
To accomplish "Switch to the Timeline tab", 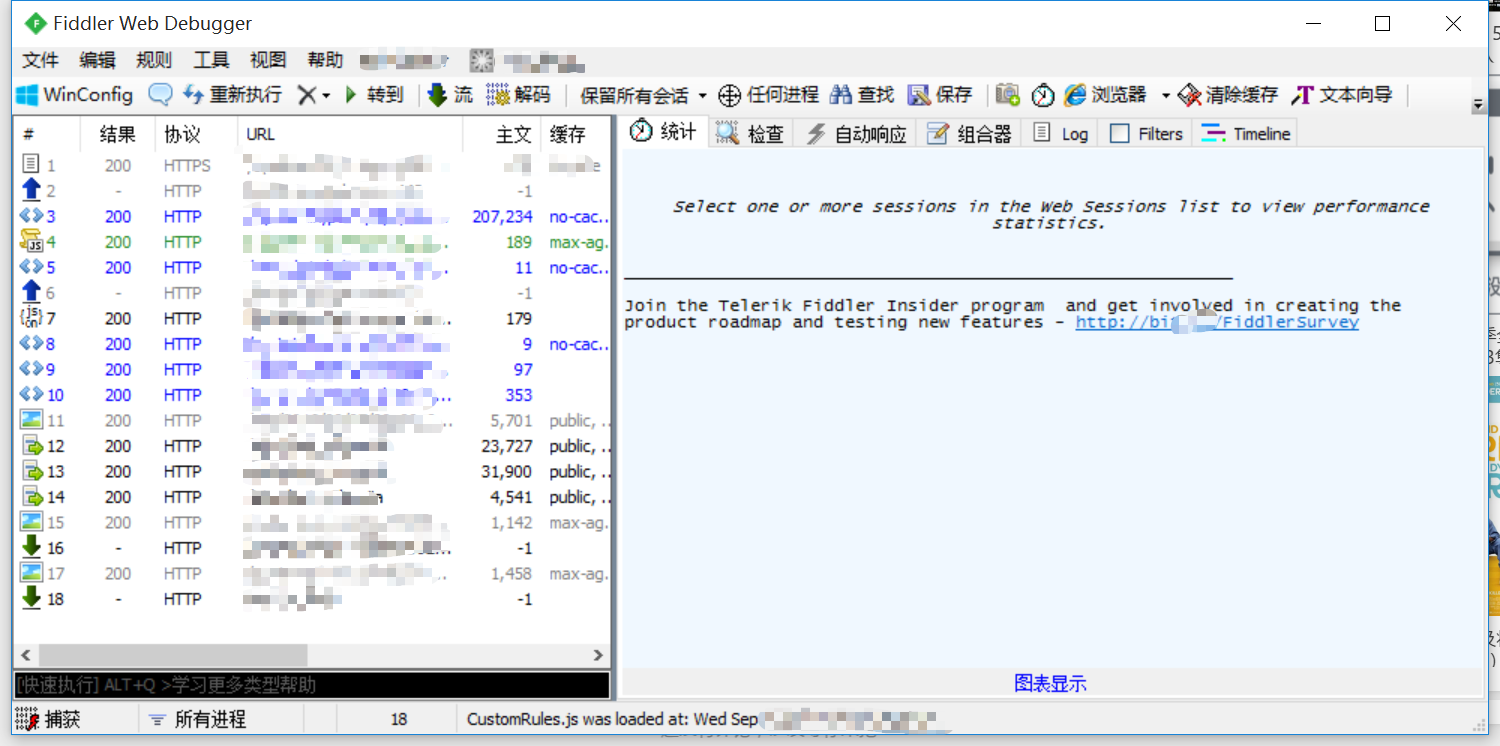I will [x=1246, y=134].
